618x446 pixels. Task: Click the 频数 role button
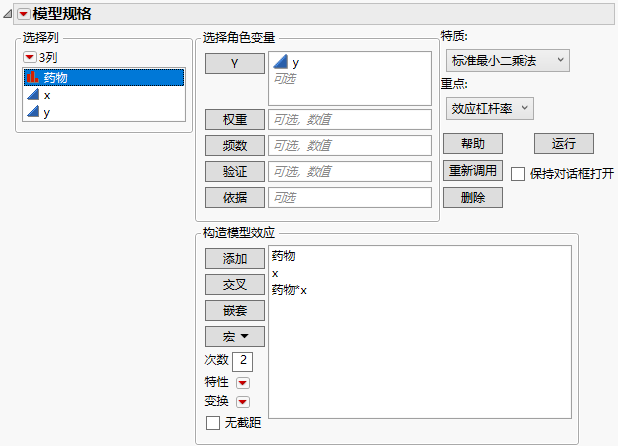pyautogui.click(x=235, y=145)
